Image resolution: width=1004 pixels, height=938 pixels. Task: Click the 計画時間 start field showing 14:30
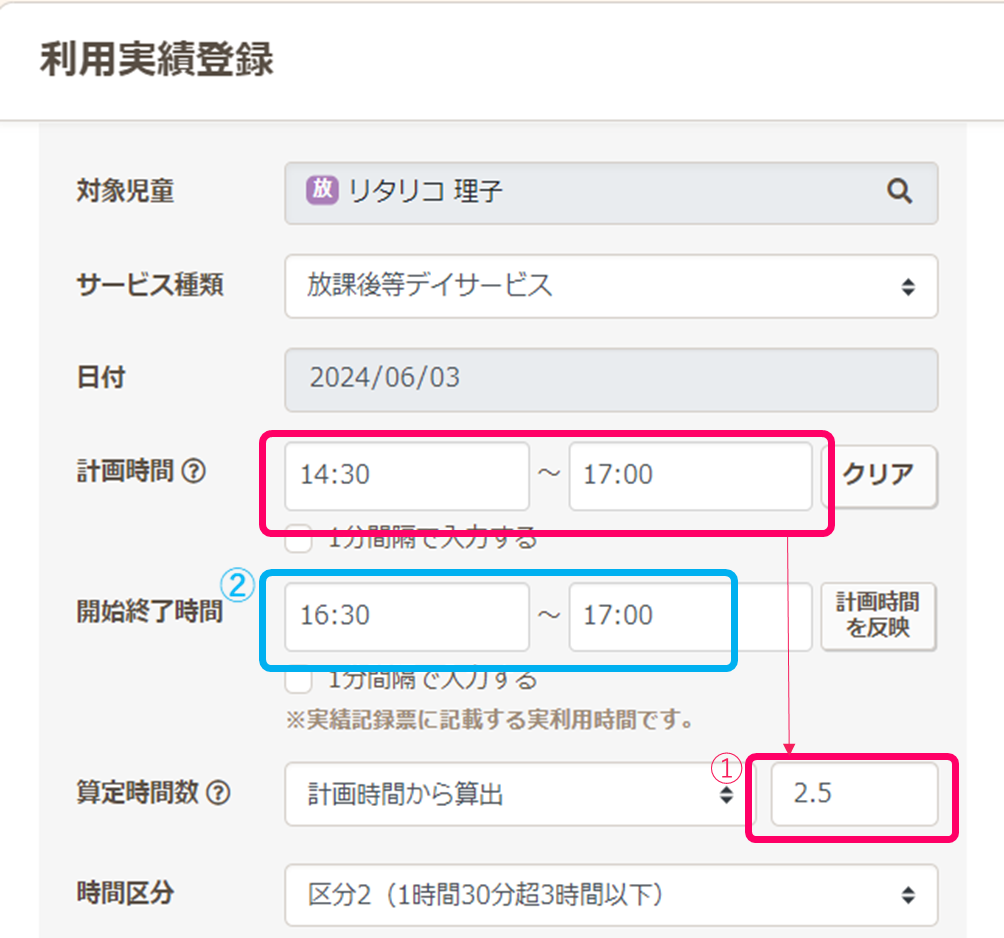[406, 476]
